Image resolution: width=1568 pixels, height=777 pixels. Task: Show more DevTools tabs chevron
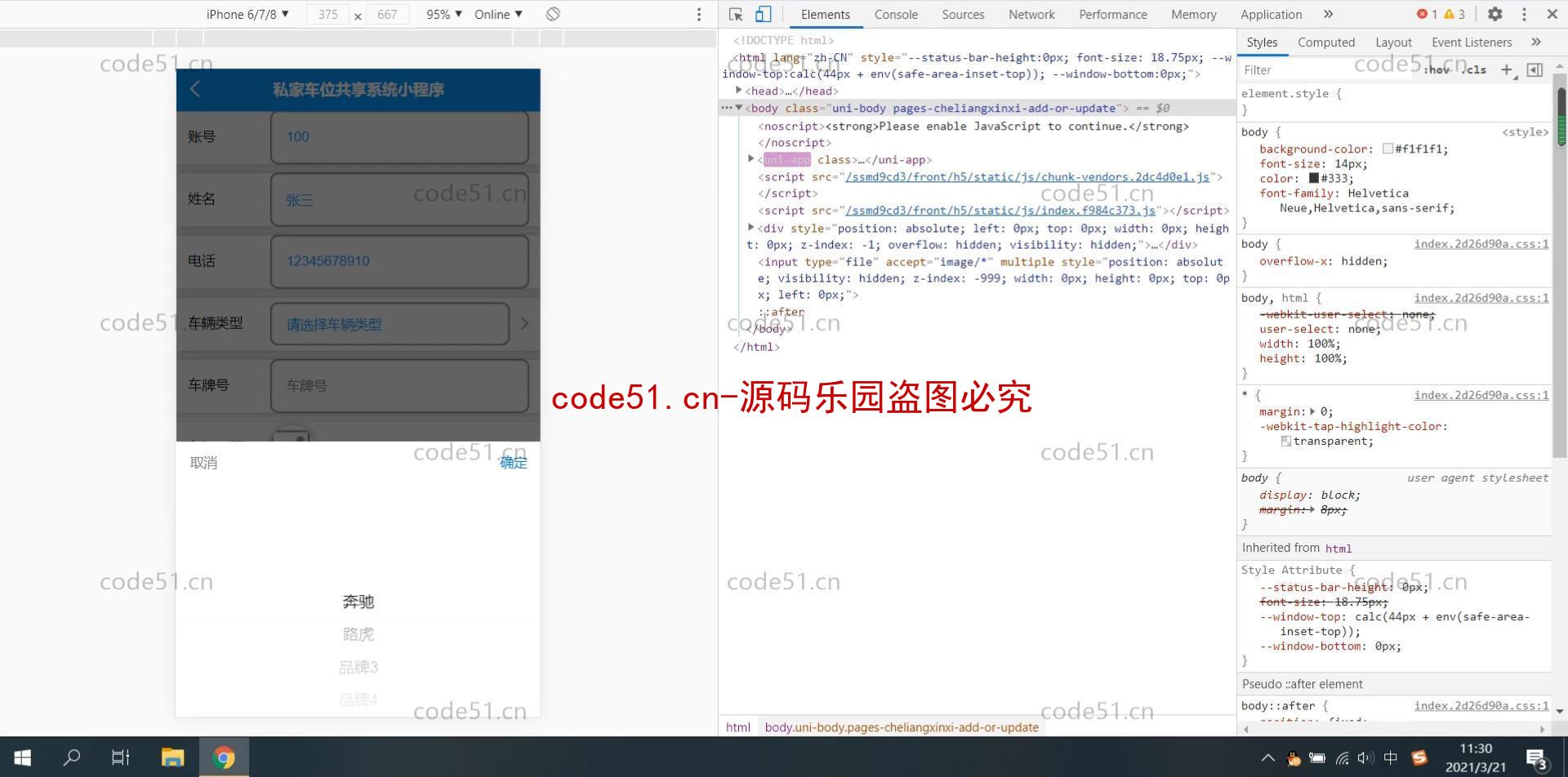coord(1328,14)
